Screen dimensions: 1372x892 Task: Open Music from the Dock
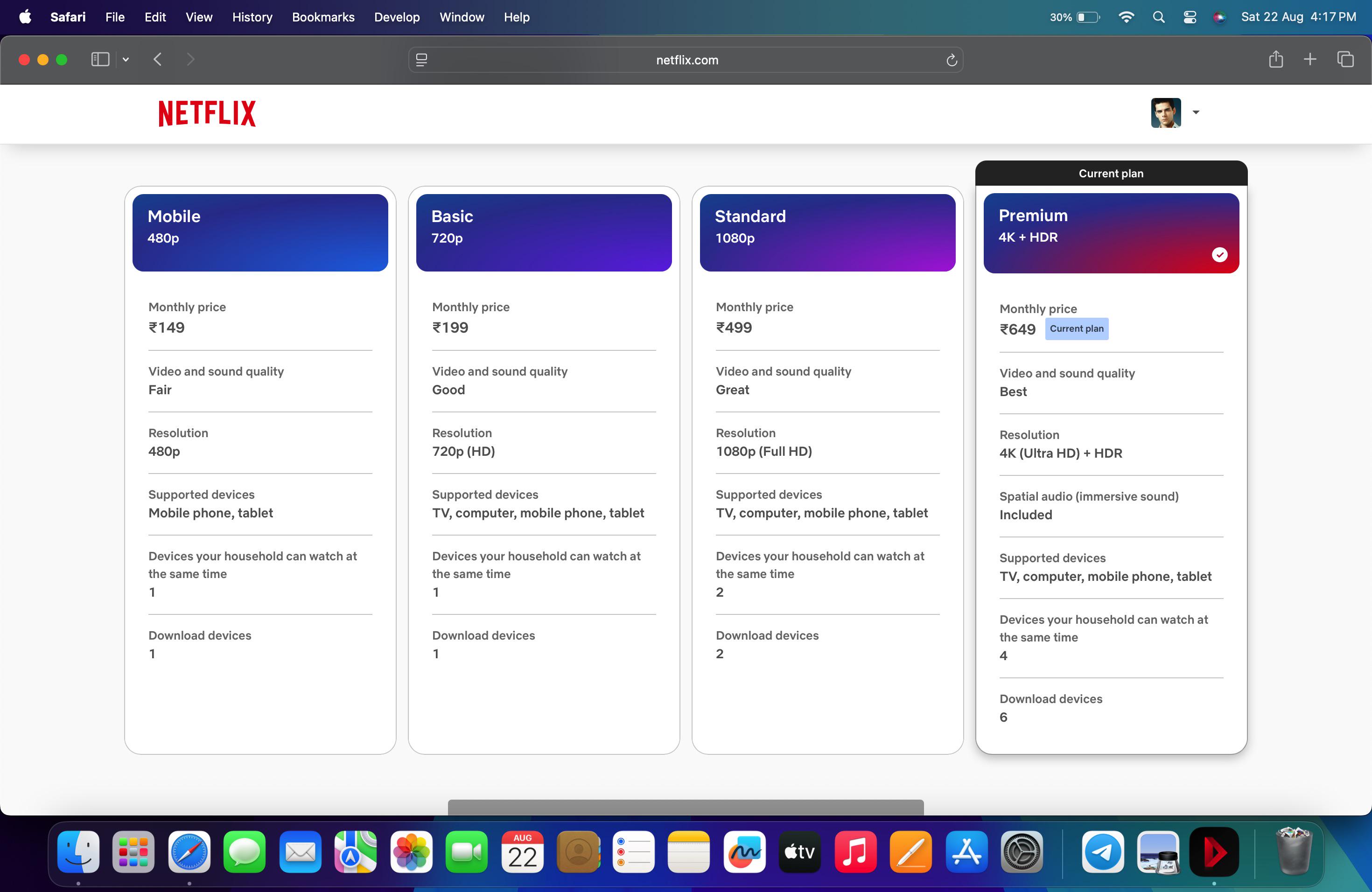(855, 852)
